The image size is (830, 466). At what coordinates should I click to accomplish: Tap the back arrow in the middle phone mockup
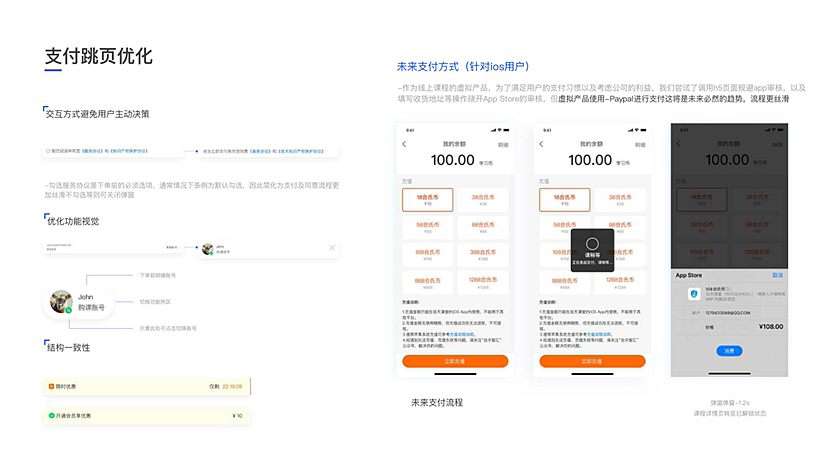pyautogui.click(x=541, y=144)
